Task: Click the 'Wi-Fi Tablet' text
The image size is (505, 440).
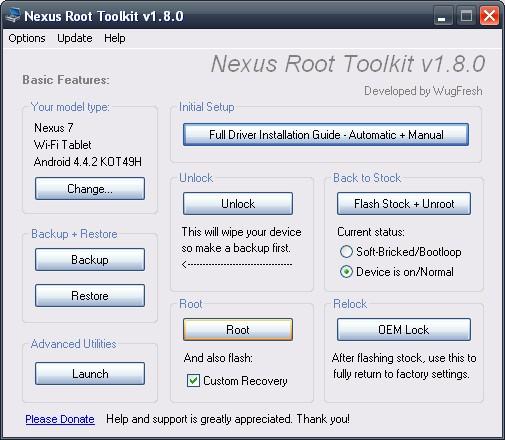Action: [x=62, y=145]
